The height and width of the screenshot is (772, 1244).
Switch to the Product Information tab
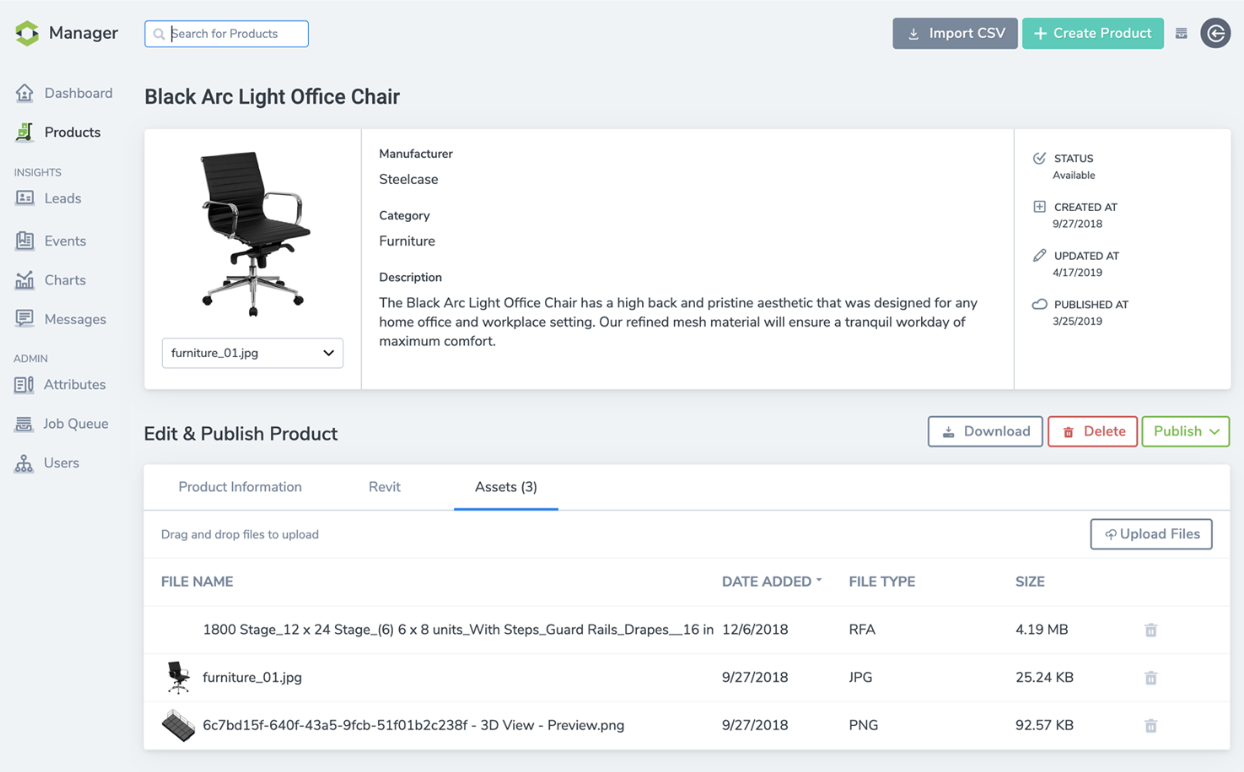[x=240, y=487]
